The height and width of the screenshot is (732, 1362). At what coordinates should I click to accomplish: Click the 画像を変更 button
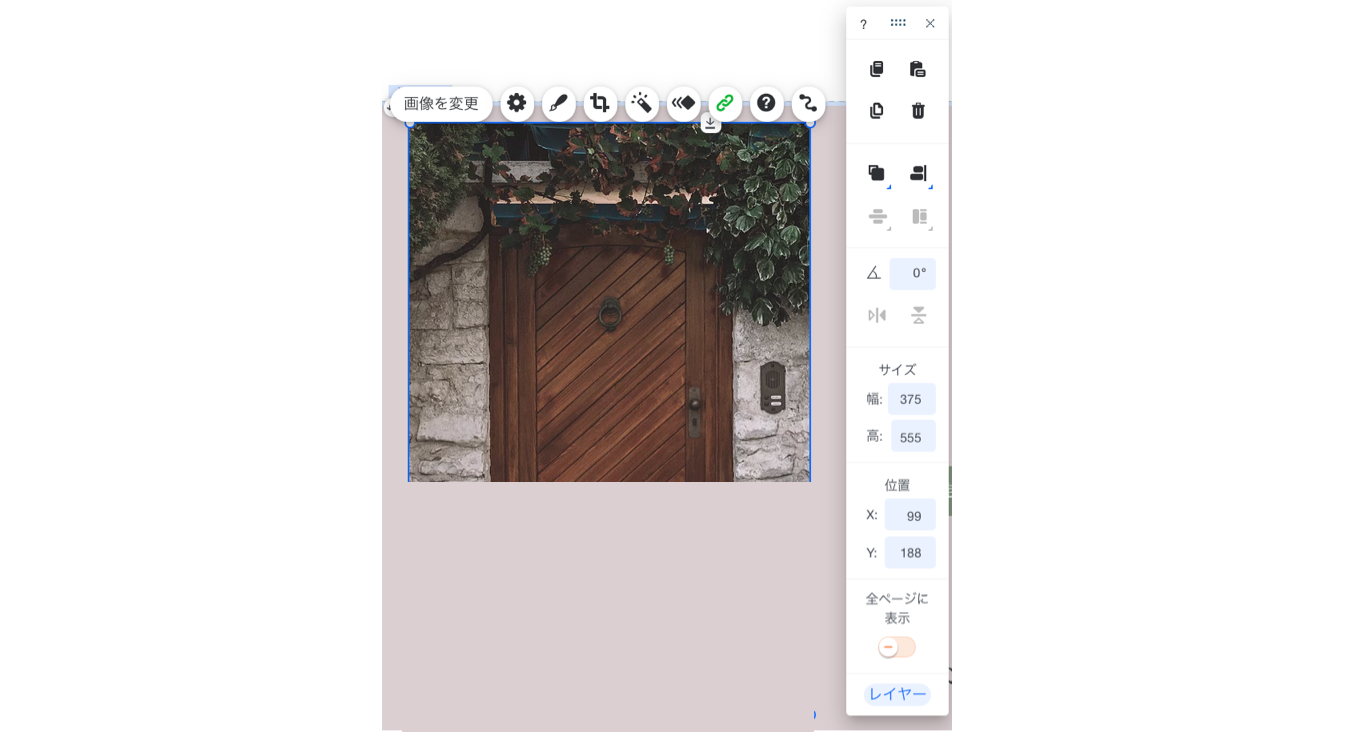(441, 104)
